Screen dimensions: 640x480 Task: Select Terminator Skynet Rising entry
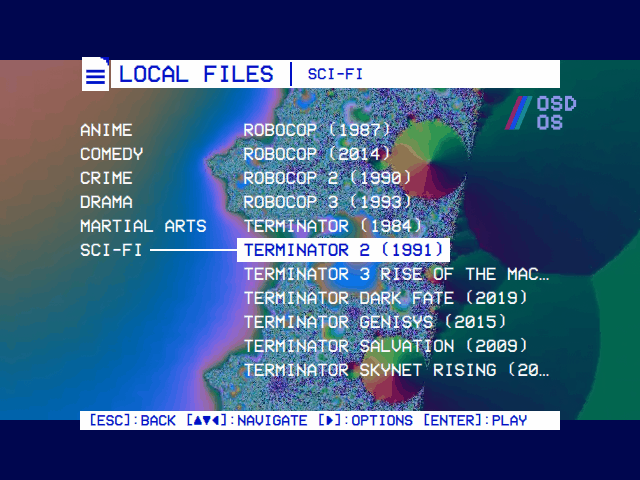pos(397,371)
